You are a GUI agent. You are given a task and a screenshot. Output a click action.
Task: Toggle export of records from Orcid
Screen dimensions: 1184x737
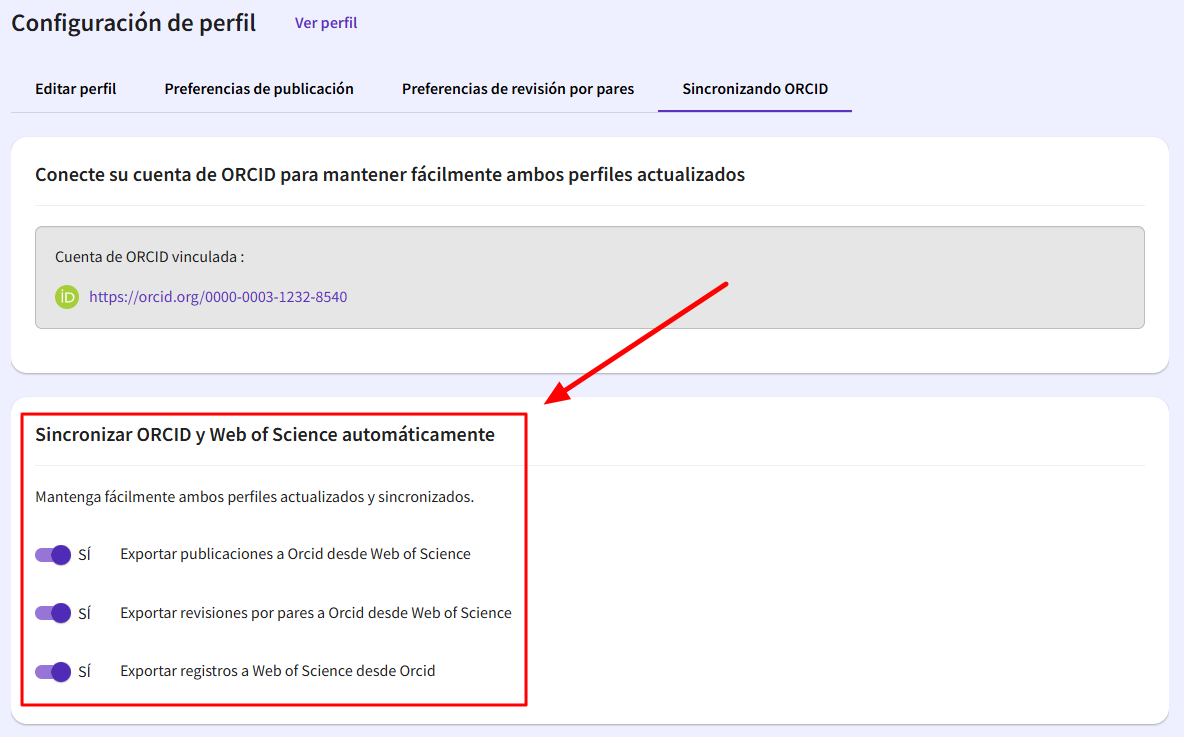[x=53, y=671]
